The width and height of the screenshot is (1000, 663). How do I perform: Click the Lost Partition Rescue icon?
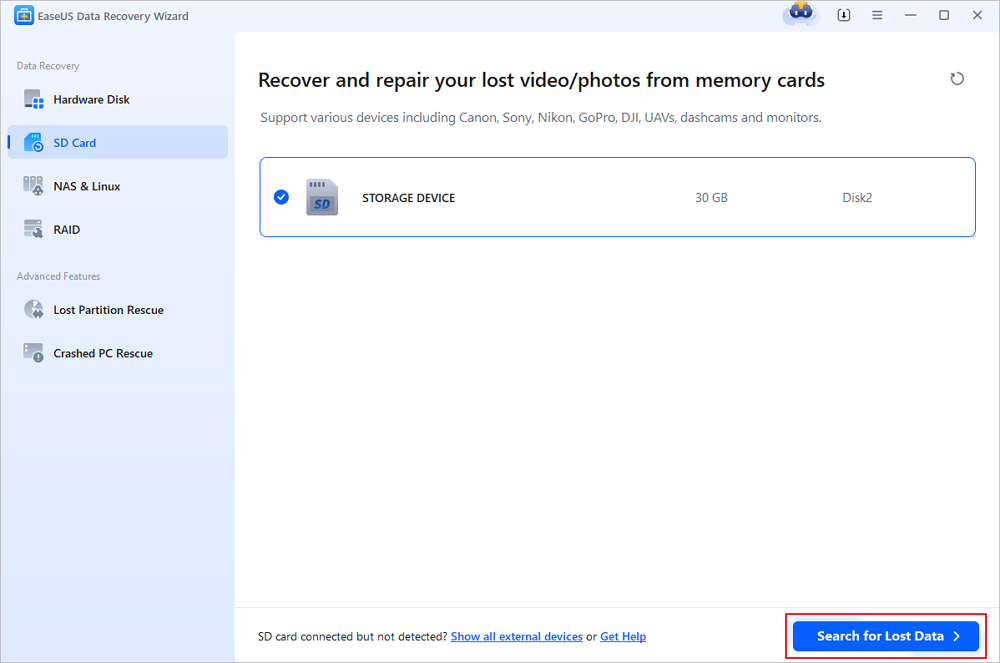click(33, 310)
